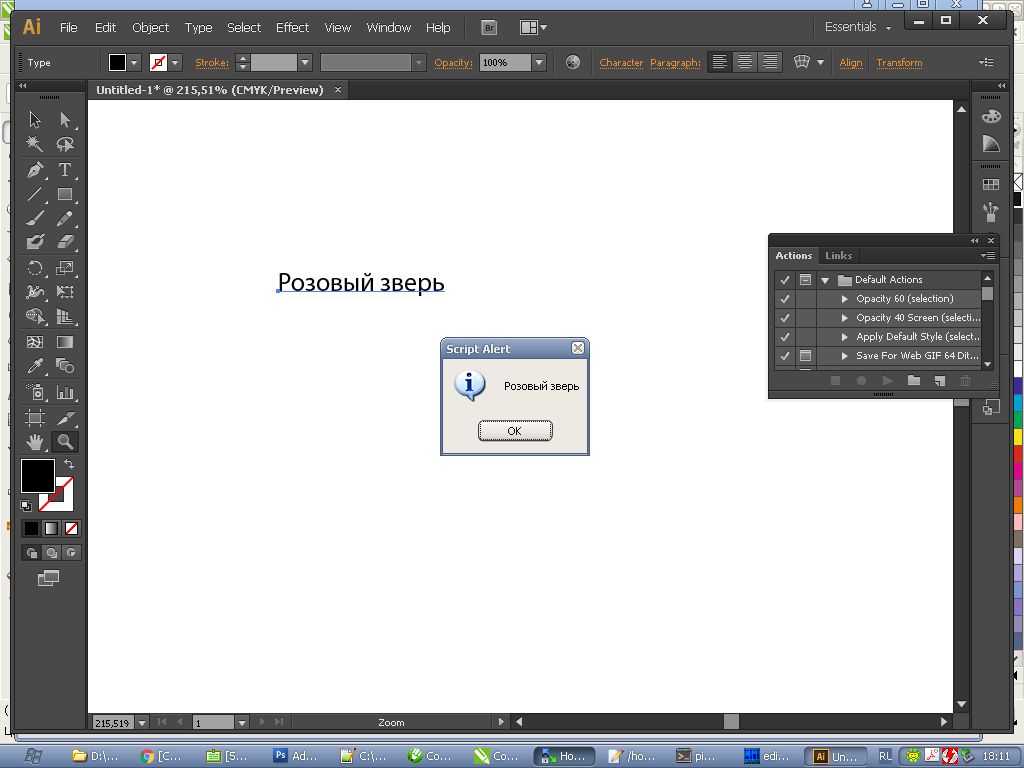Switch to the Links tab
This screenshot has height=768, width=1024.
coord(839,256)
